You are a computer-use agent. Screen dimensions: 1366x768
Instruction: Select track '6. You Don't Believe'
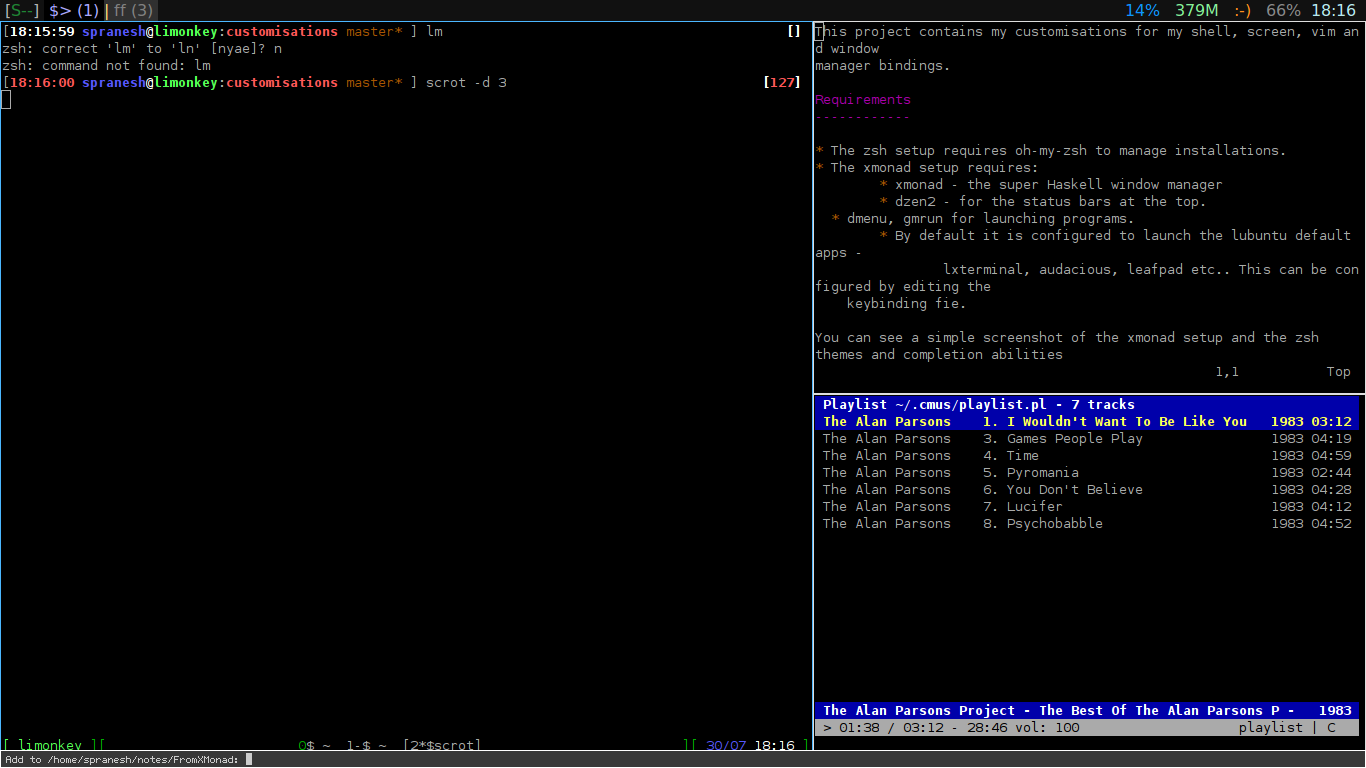tap(1087, 490)
